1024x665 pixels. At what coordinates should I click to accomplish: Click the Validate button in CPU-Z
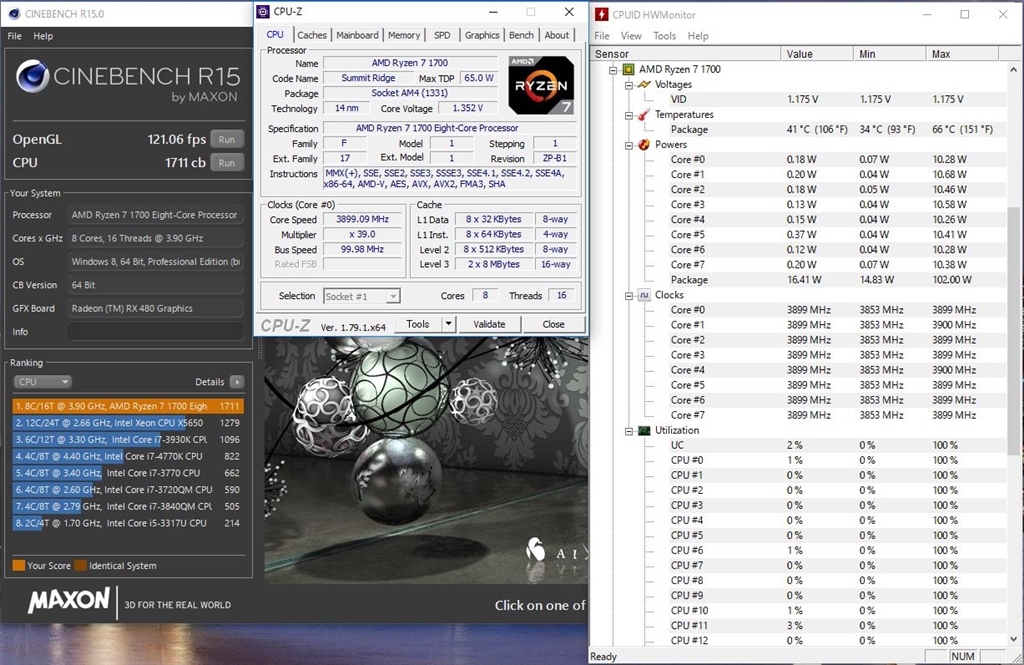(489, 324)
